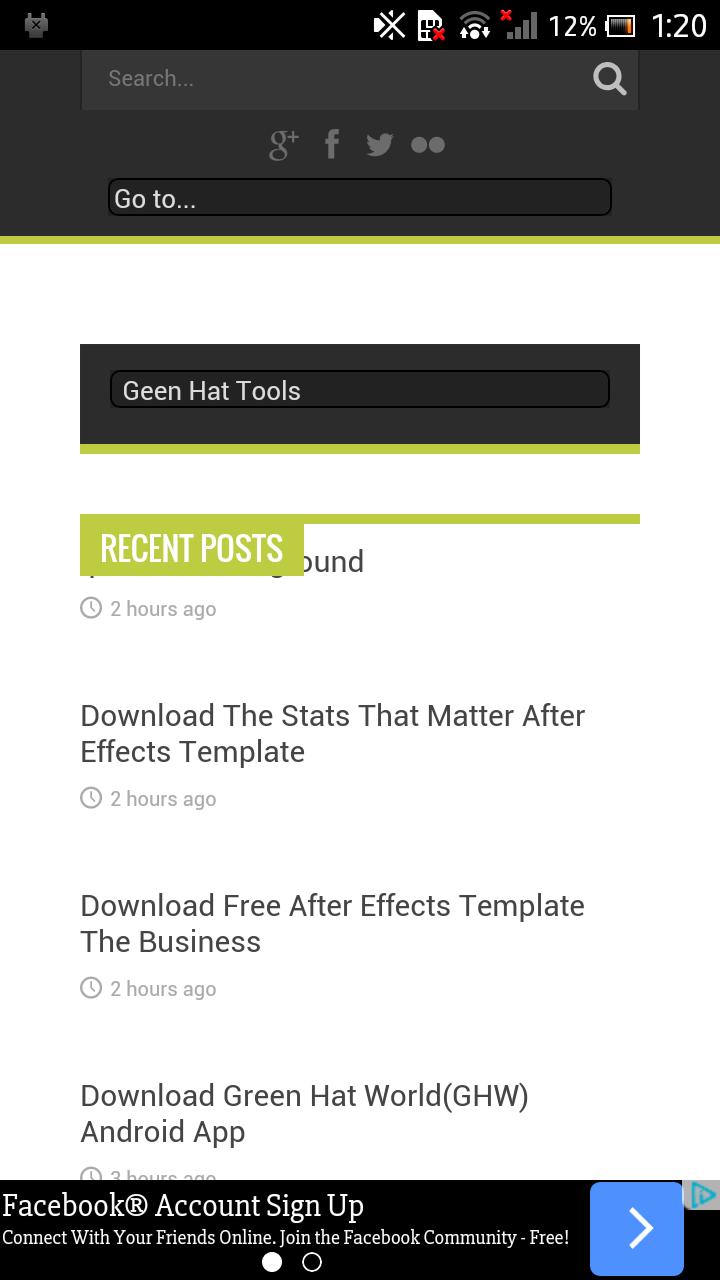The height and width of the screenshot is (1280, 720).
Task: Select the first ad carousel dot
Action: [272, 1262]
